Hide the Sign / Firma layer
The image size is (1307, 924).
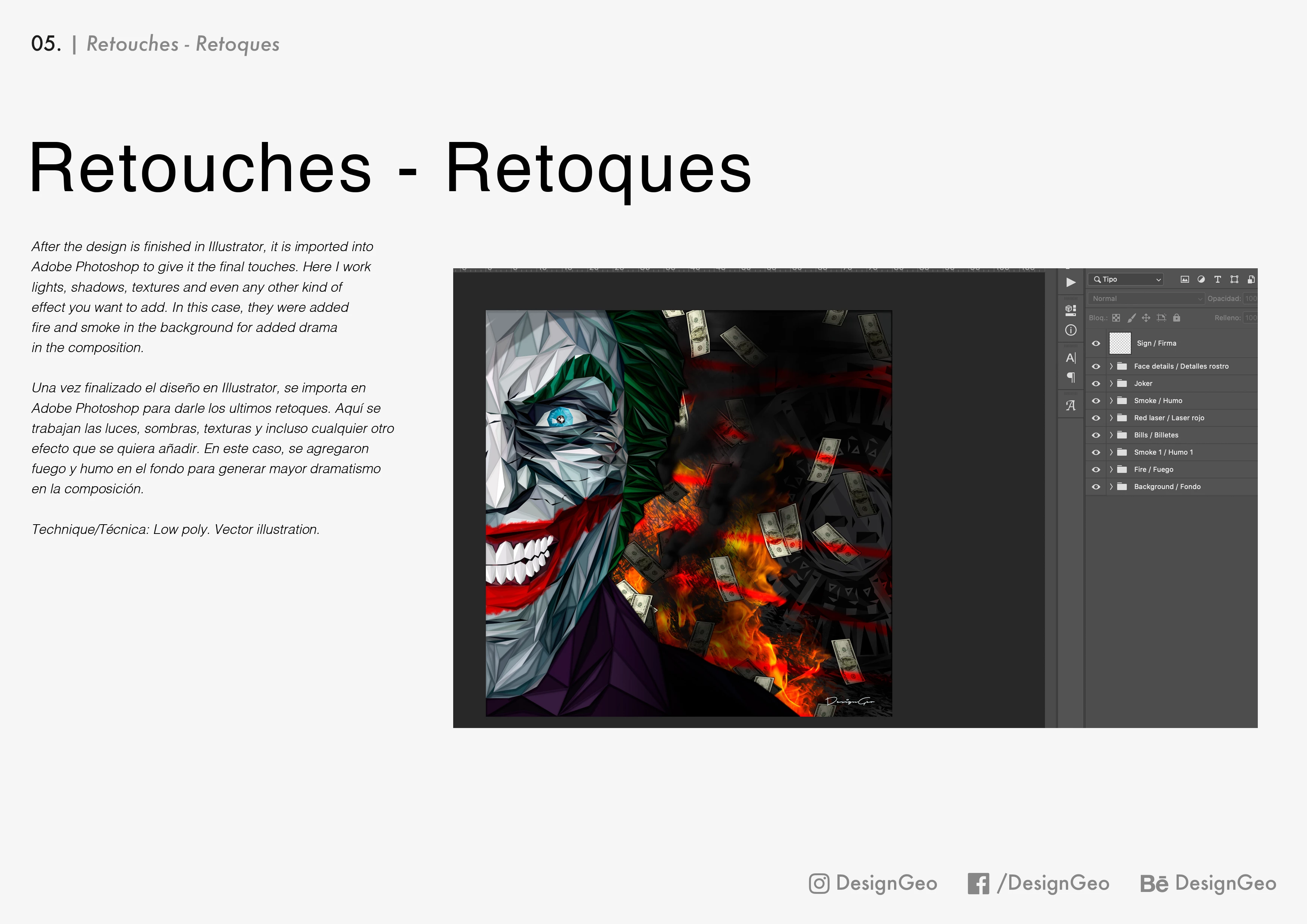[x=1096, y=343]
